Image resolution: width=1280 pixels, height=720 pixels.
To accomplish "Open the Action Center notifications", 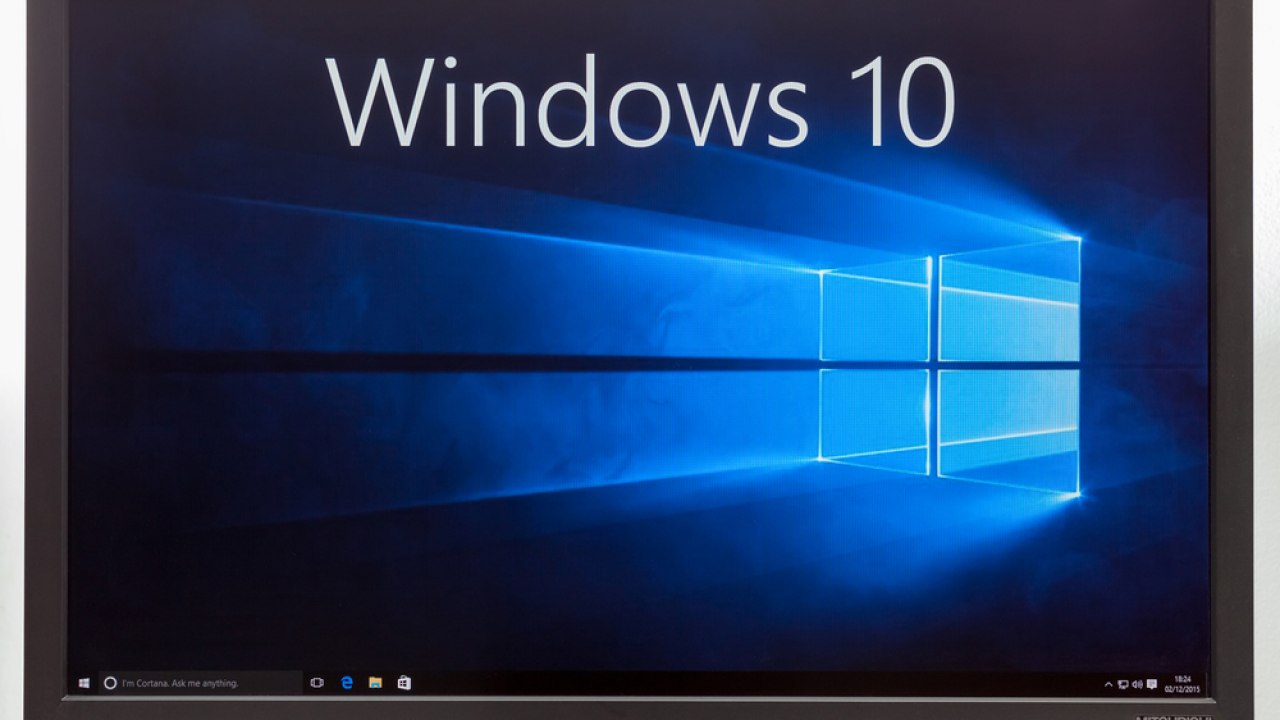I will click(x=1152, y=685).
